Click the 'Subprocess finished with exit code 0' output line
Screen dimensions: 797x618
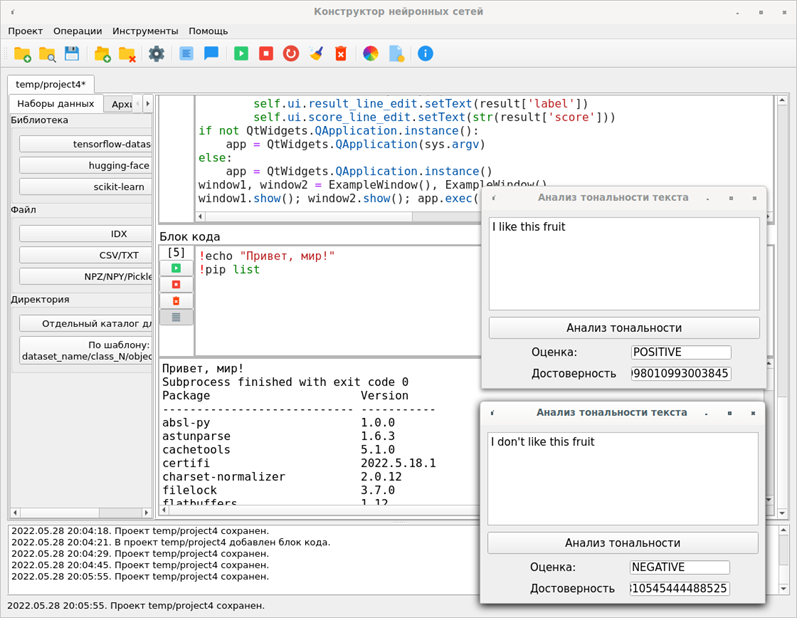pos(285,382)
